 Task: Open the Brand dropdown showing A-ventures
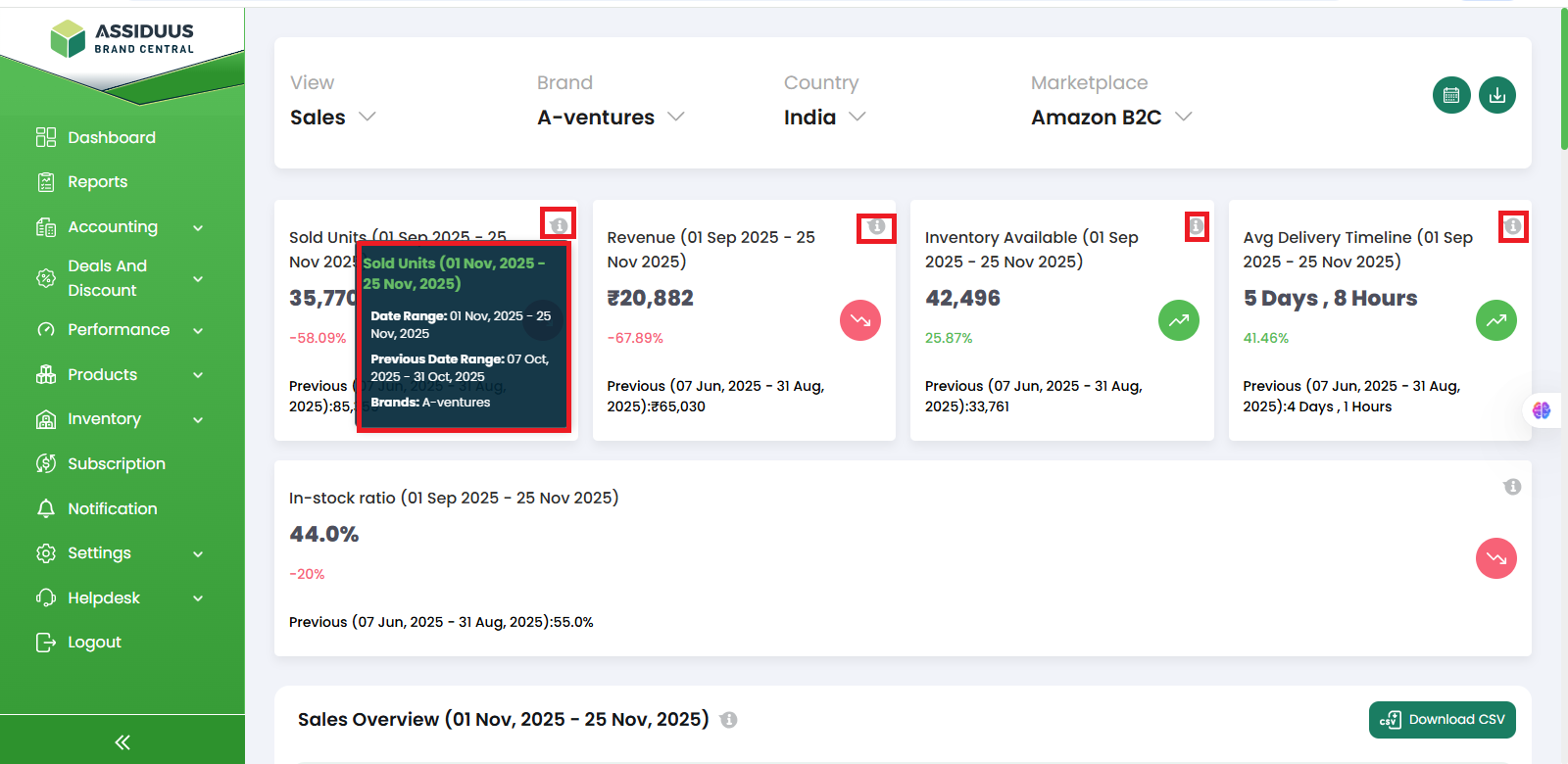click(x=610, y=118)
